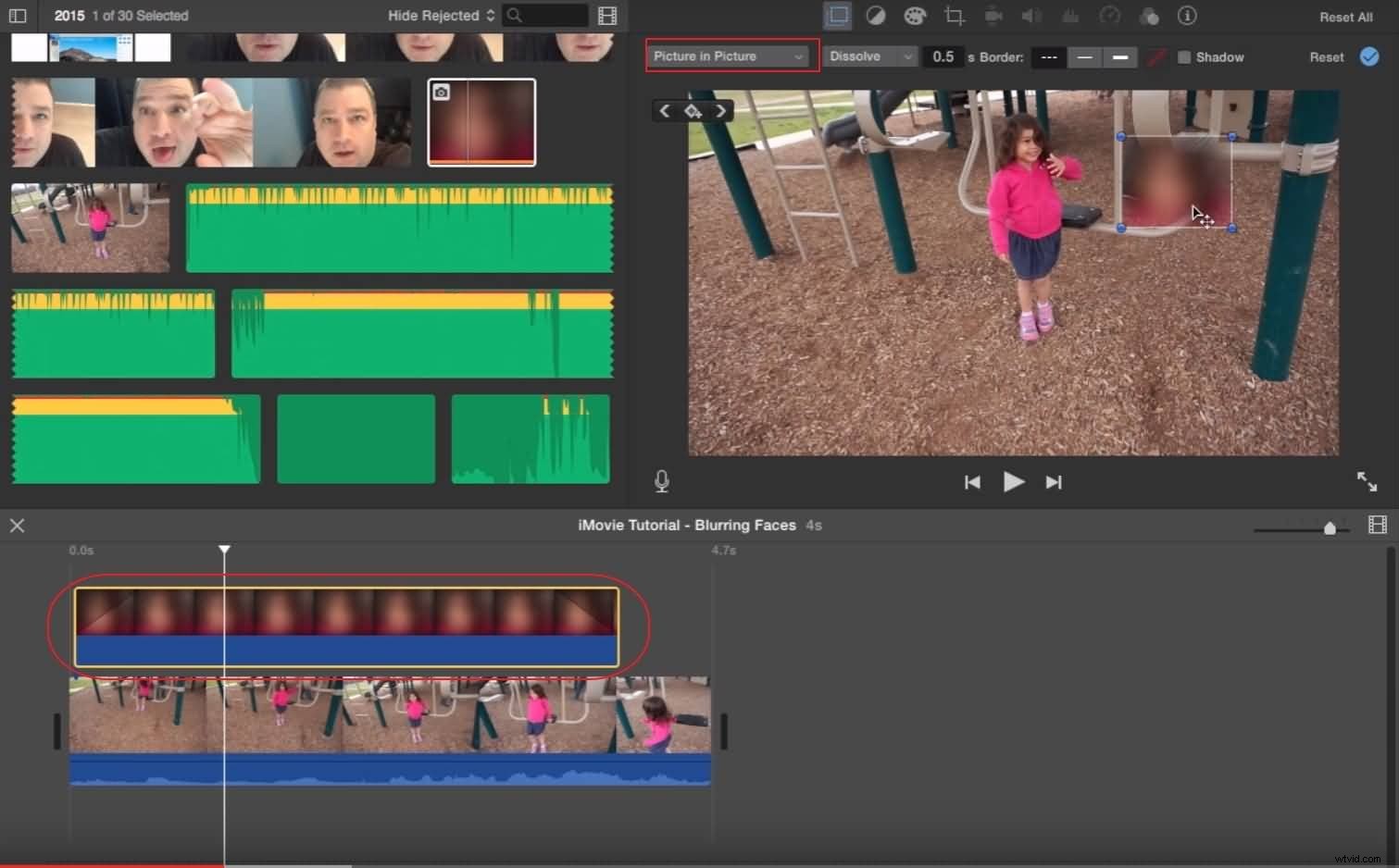1399x868 pixels.
Task: Toggle the browser sidebar panel
Action: (17, 16)
